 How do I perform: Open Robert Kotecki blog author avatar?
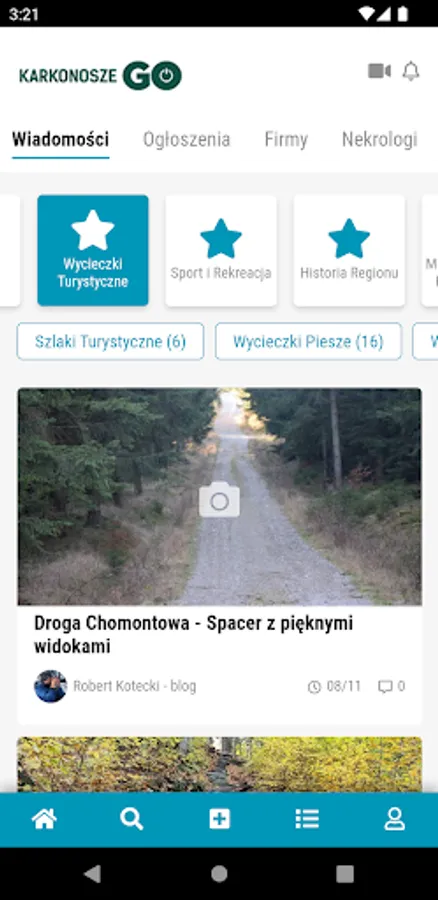51,686
